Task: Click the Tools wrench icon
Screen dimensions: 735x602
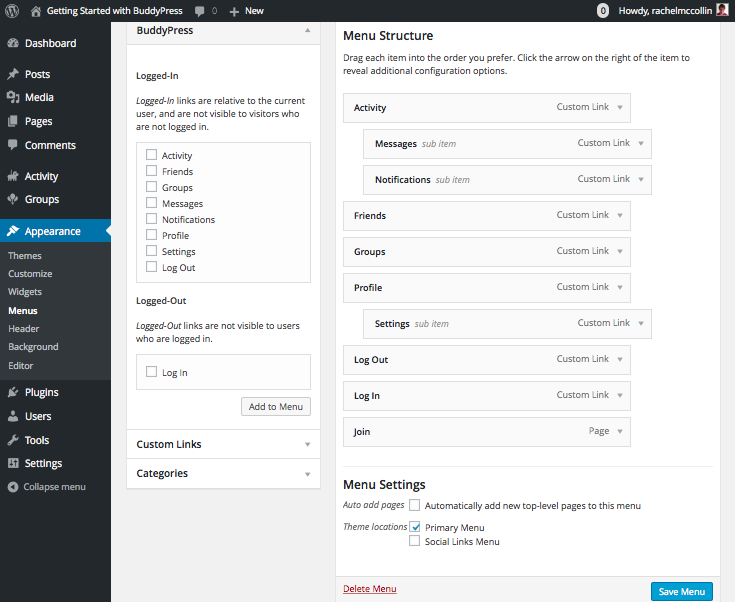Action: click(13, 440)
